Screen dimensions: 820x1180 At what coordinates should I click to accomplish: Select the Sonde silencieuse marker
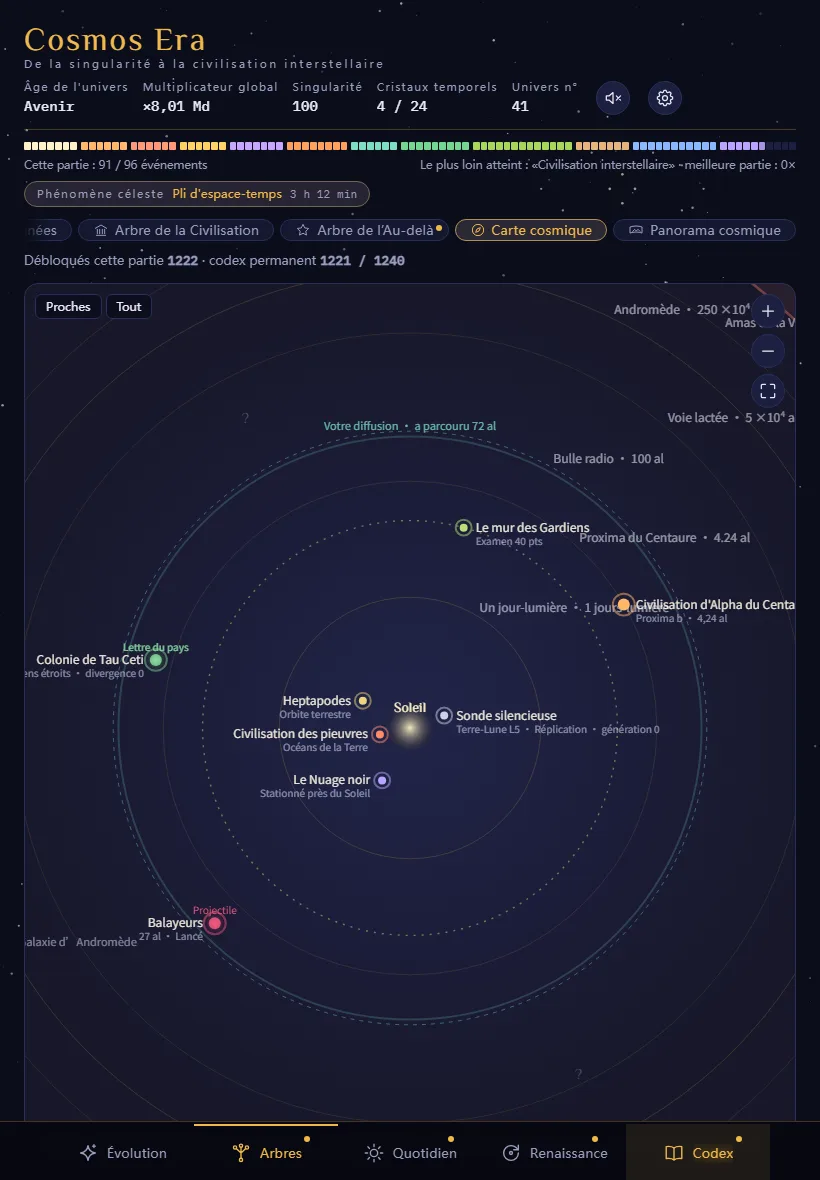pyautogui.click(x=444, y=716)
